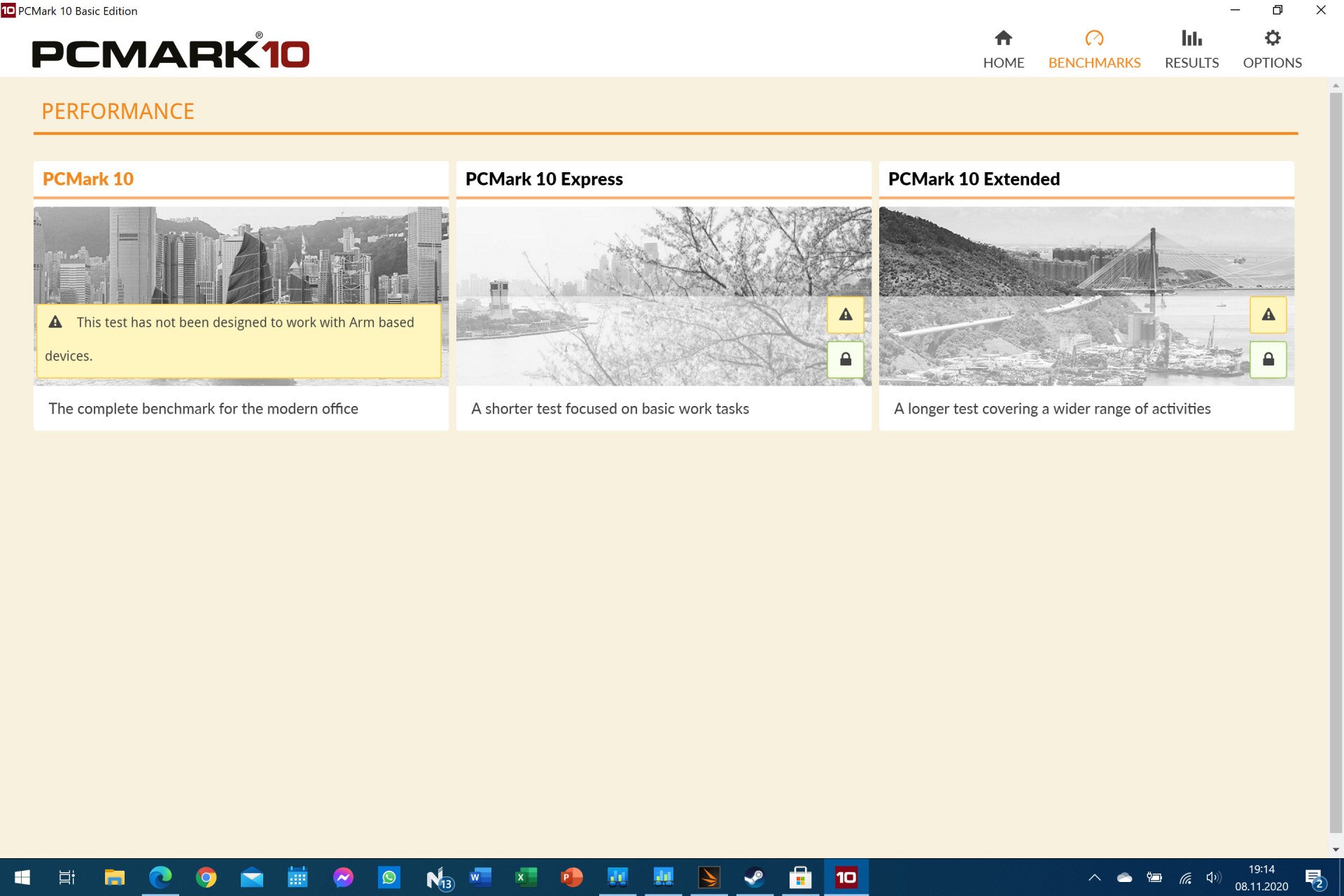Click the lock icon on PCMark 10 Express
This screenshot has width=1344, height=896.
point(846,360)
